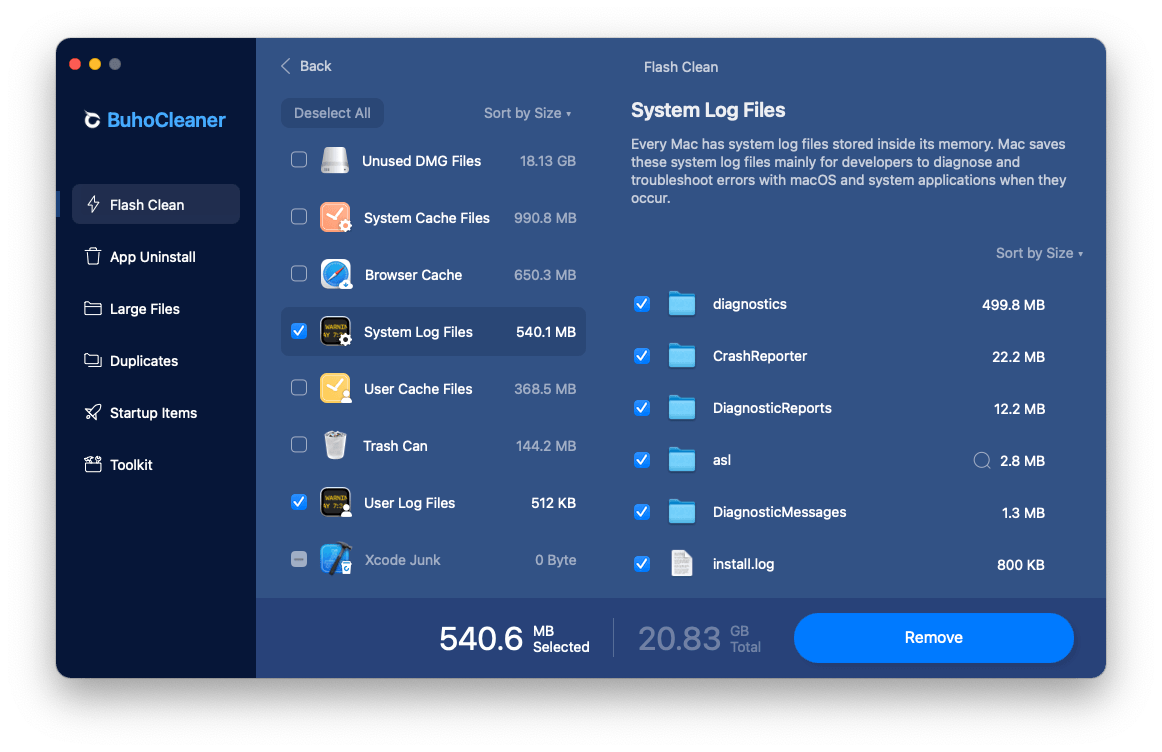Click the 499.8 MB size value
1162x752 pixels.
click(1013, 305)
